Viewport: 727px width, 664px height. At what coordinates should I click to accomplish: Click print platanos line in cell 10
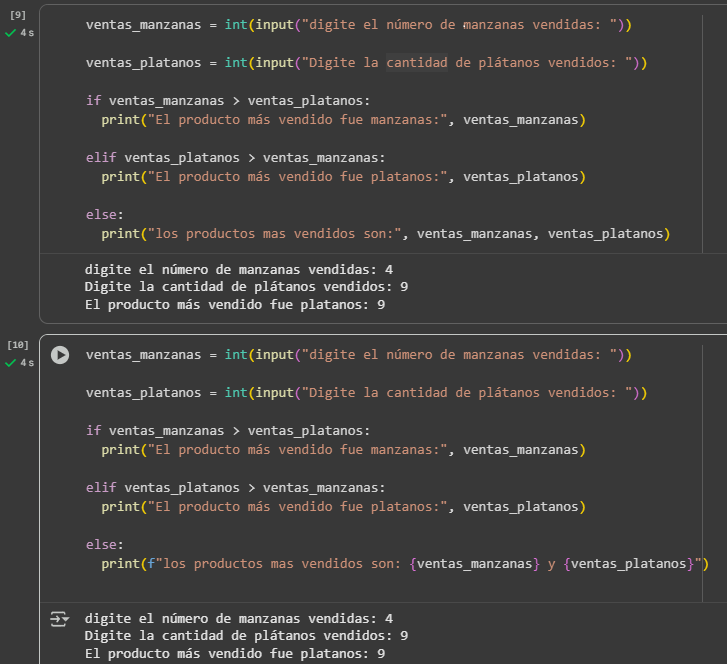344,507
